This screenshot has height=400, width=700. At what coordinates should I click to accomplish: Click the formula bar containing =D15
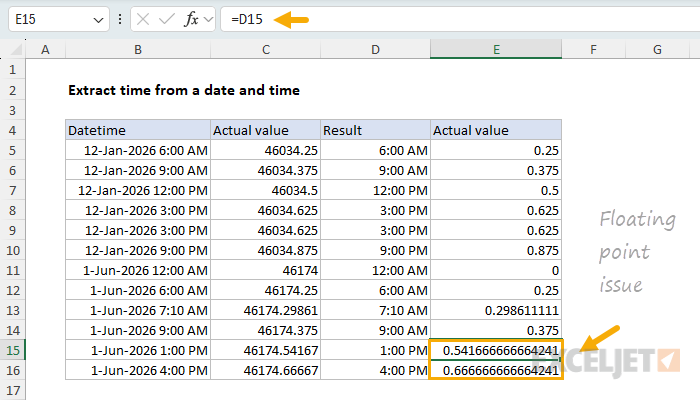(460, 19)
